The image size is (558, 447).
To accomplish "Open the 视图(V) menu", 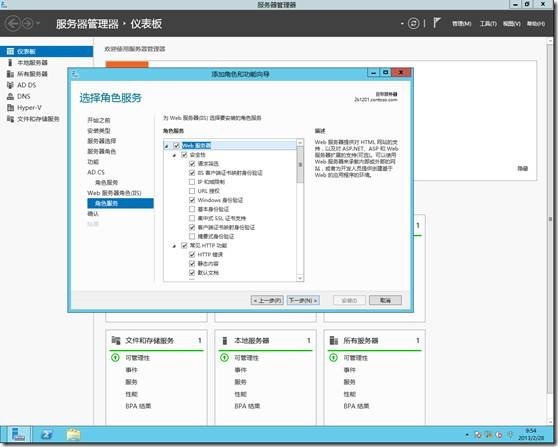I will [512, 24].
